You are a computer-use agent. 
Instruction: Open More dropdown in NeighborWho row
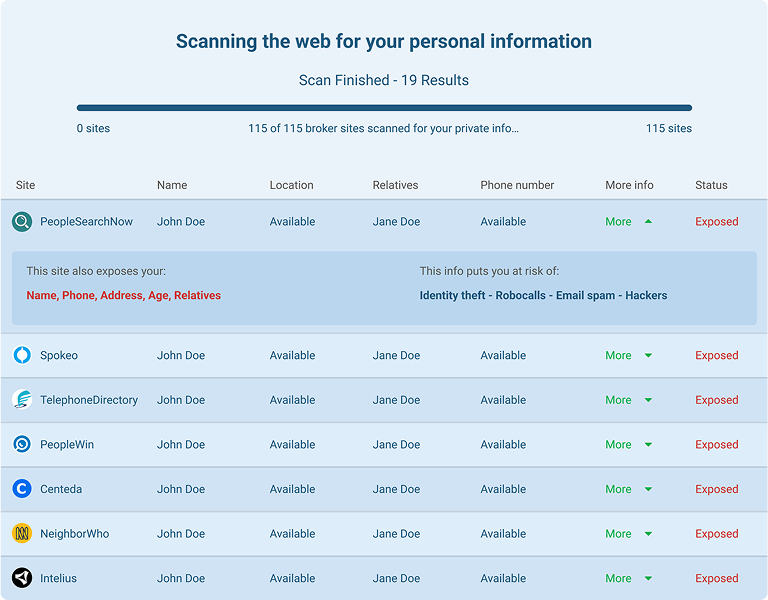coord(628,534)
